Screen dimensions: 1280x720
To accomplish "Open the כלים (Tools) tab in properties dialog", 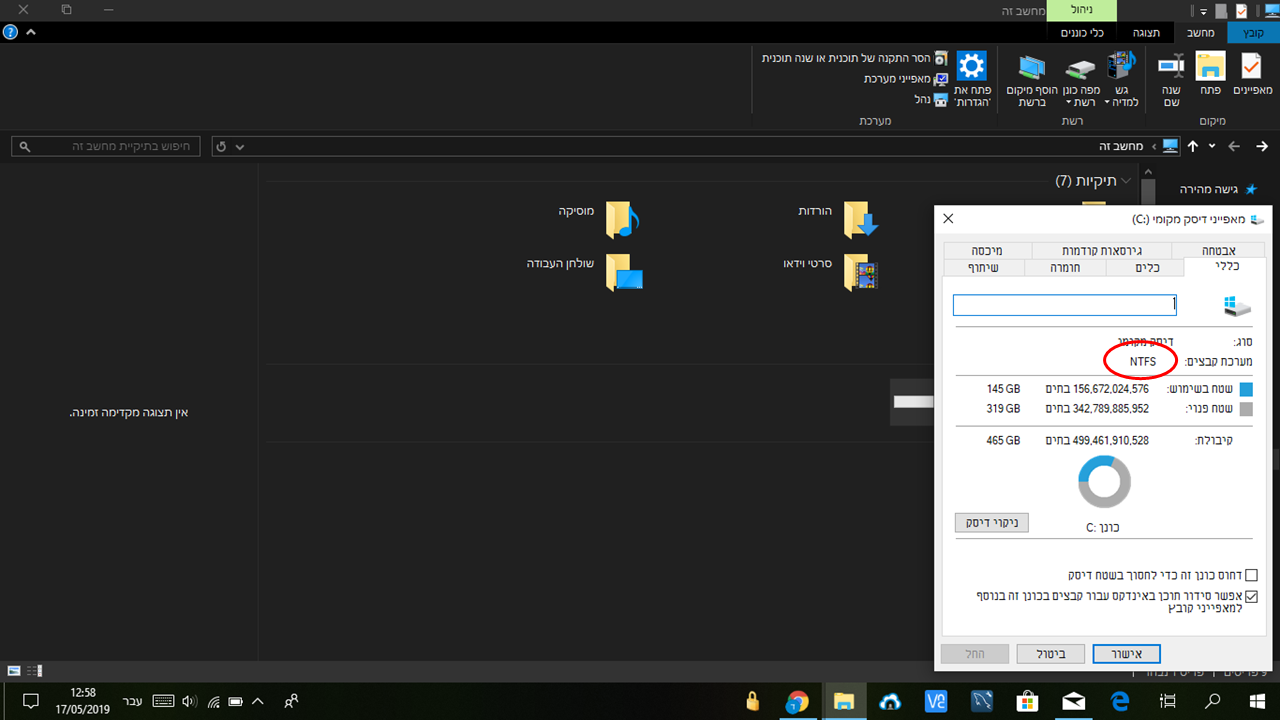I will tap(1147, 267).
